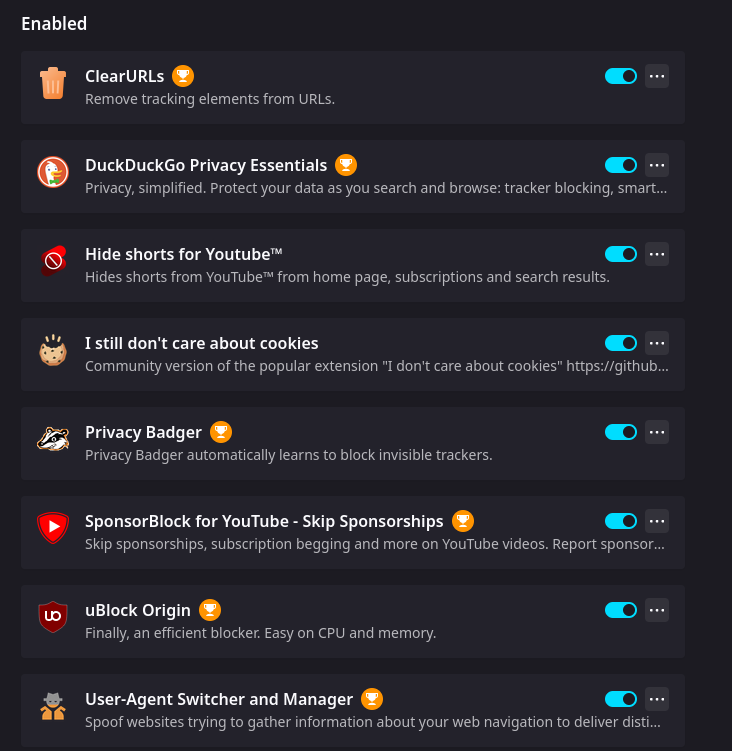Click the recommended trophy badge next to ClearURLs
Viewport: 732px width, 751px height.
[183, 76]
